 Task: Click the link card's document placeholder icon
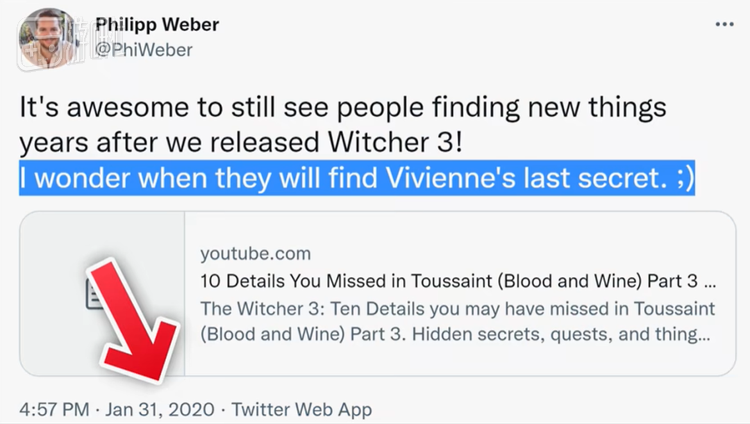point(97,293)
